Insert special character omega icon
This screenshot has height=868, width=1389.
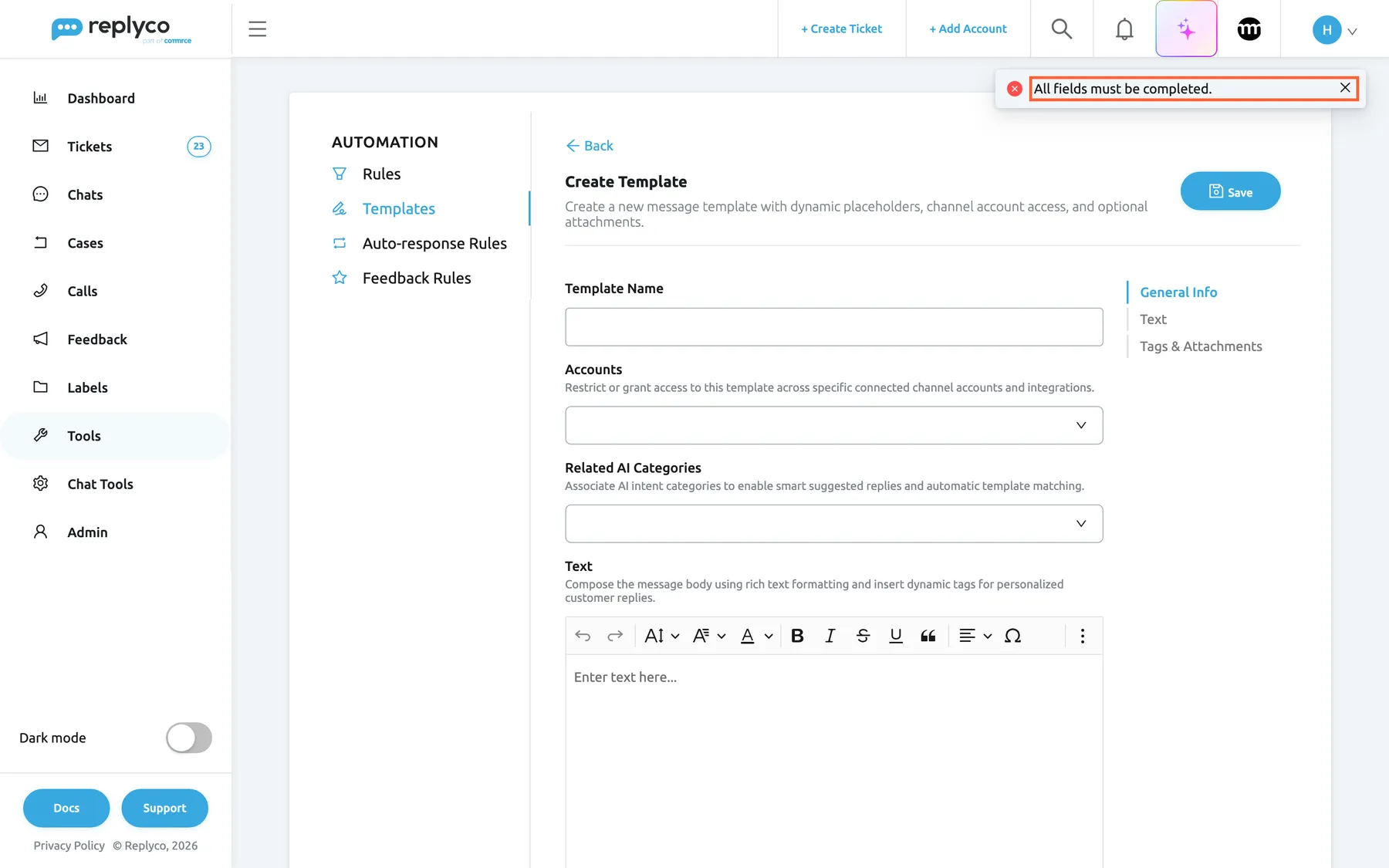tap(1012, 636)
